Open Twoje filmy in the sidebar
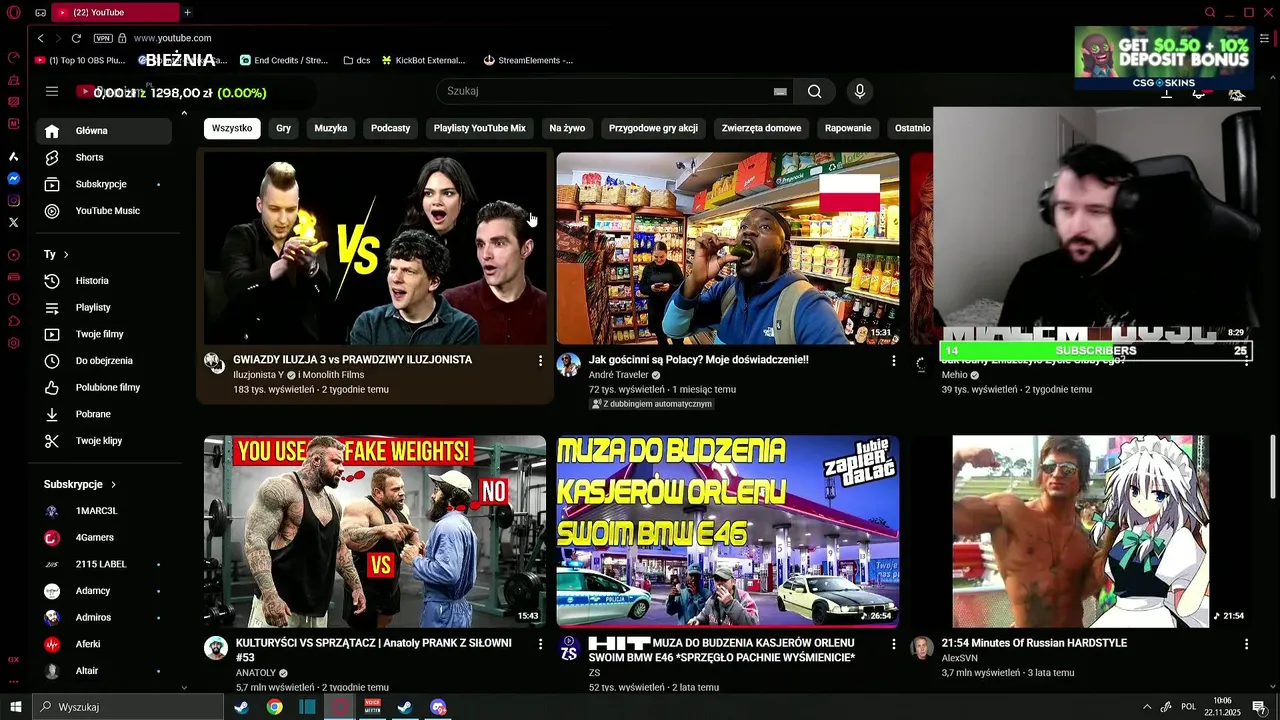The height and width of the screenshot is (720, 1280). [x=104, y=334]
